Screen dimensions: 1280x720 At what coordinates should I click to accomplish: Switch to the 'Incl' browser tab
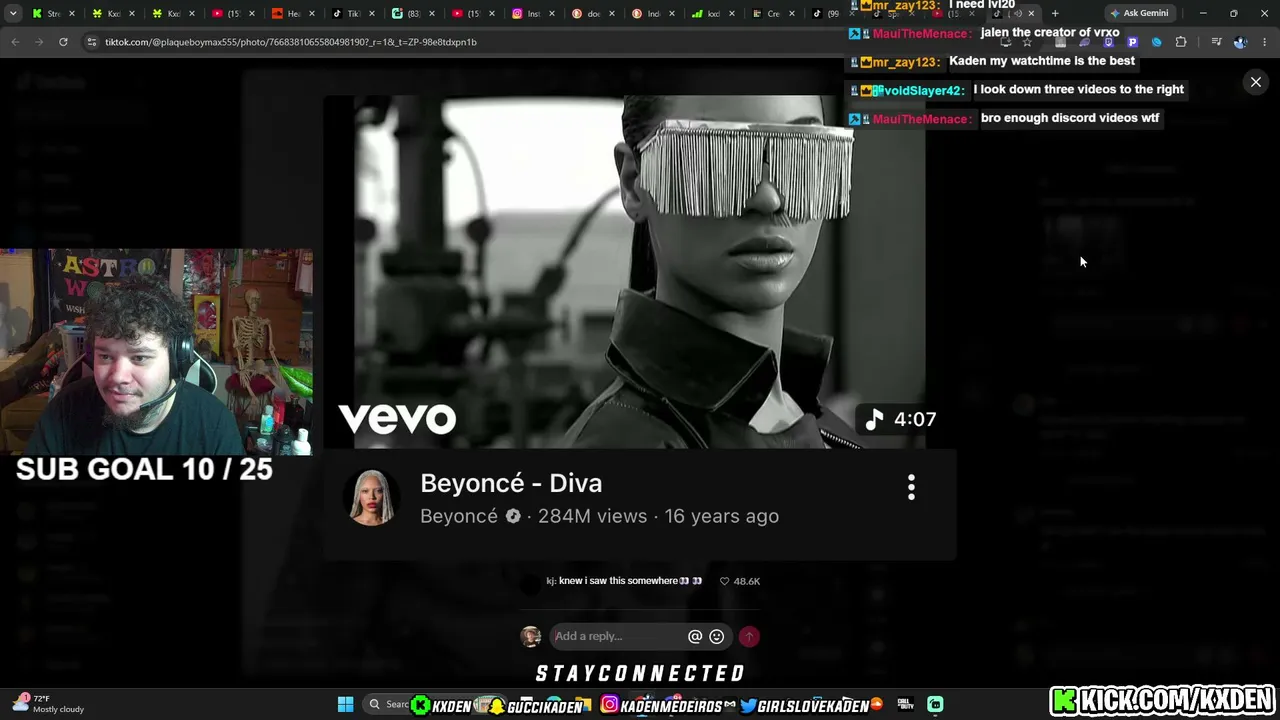point(653,13)
